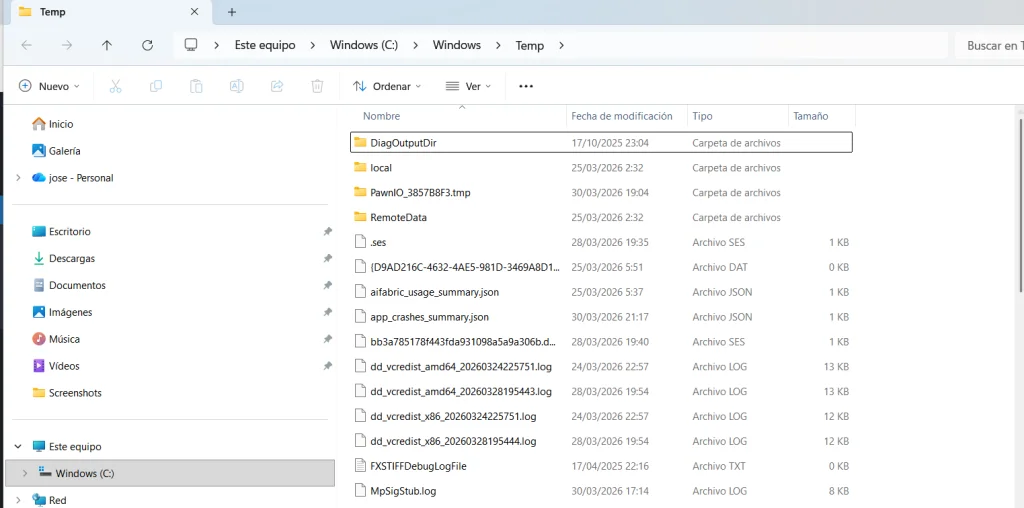The image size is (1024, 508).
Task: Click the Buscar search field
Action: coord(989,46)
